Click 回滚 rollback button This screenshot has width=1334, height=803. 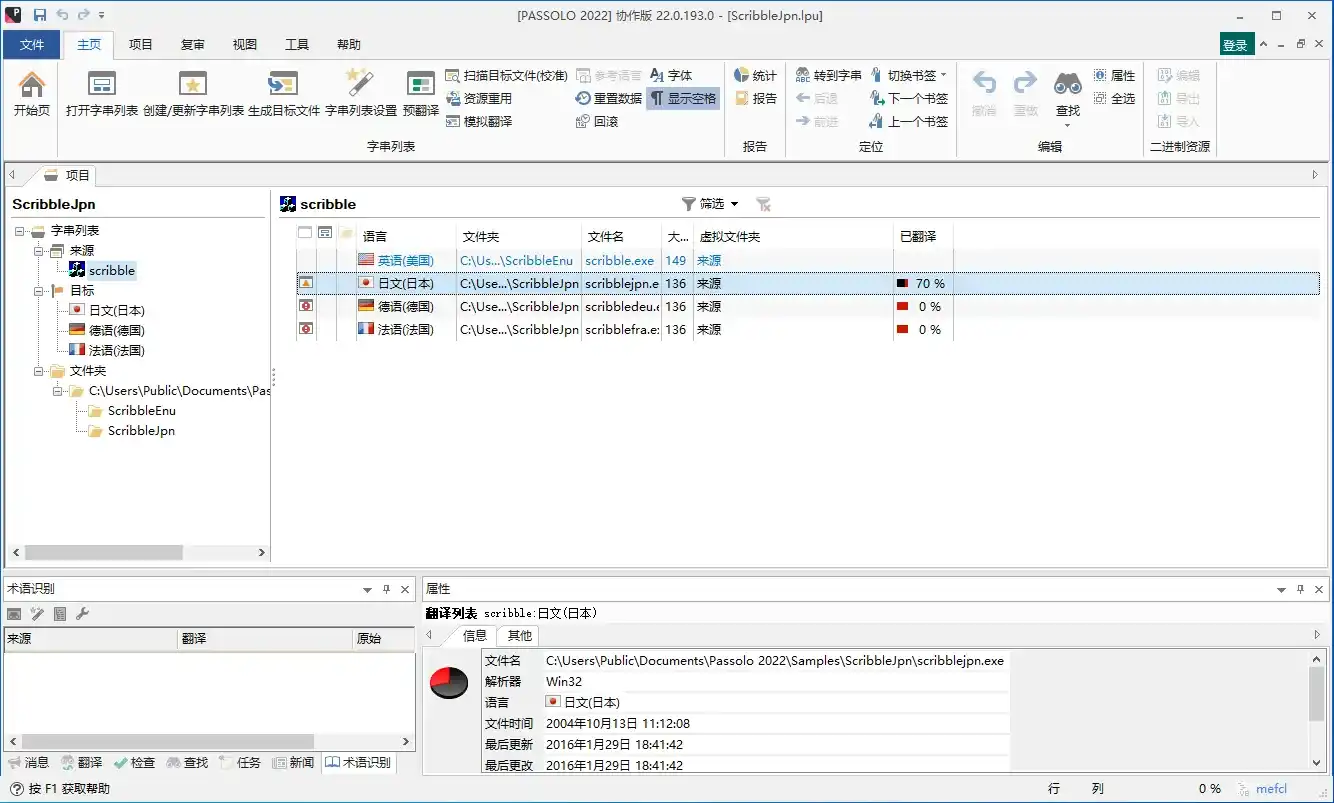click(597, 122)
